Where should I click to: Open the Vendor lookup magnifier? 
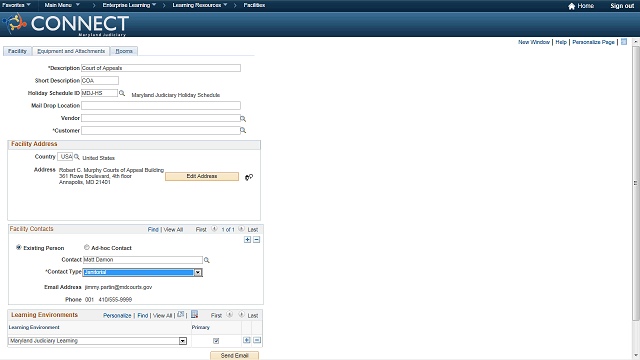pyautogui.click(x=243, y=119)
